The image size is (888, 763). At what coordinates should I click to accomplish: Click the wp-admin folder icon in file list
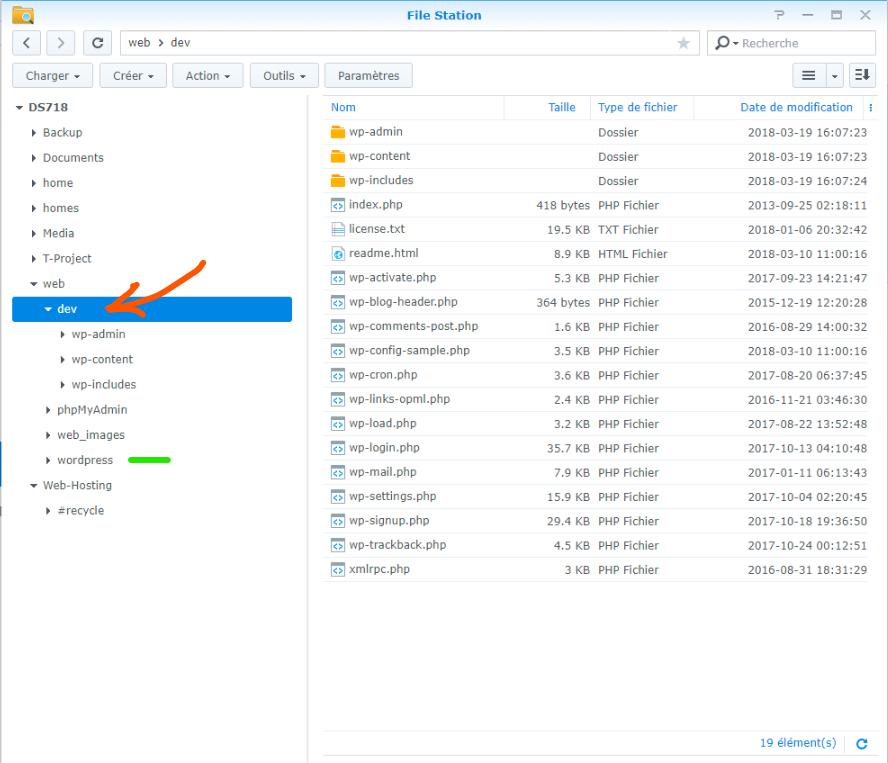click(338, 132)
